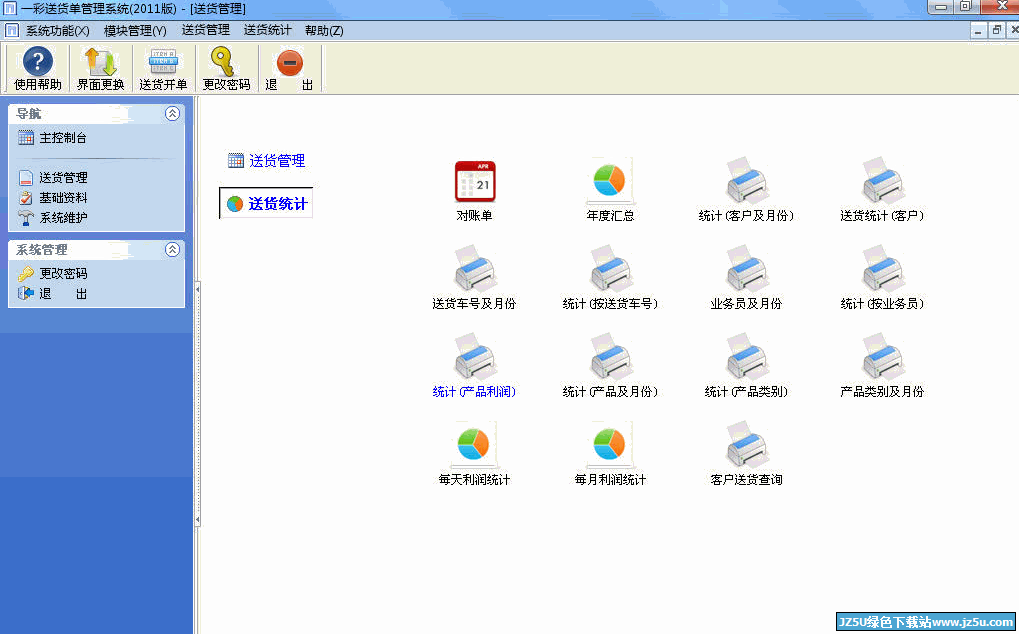The image size is (1019, 634).
Task: Select 系统维护 in navigation panel
Action: 63,217
